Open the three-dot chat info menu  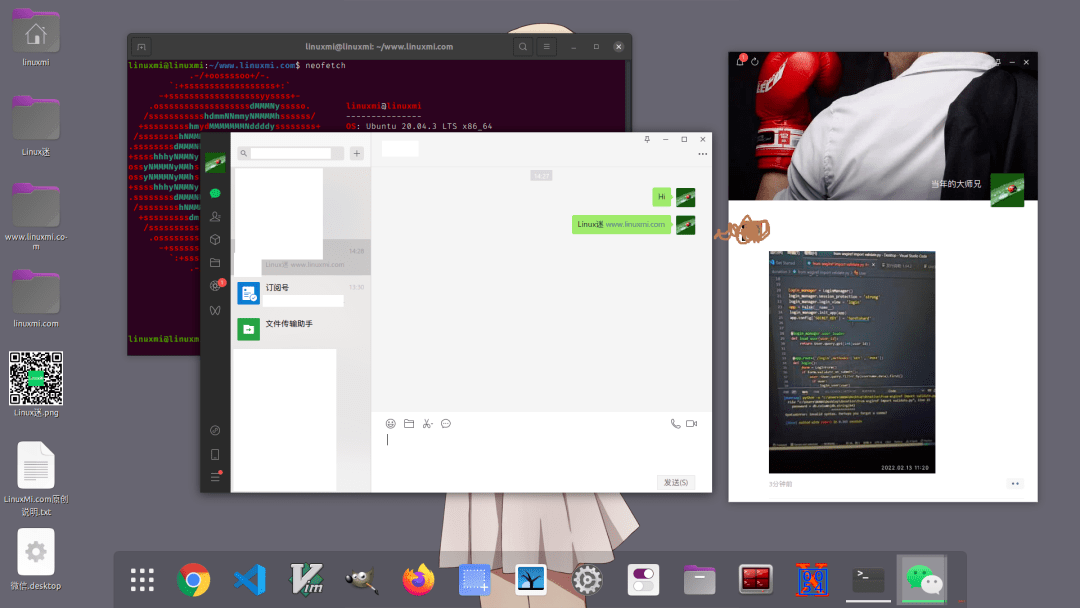[703, 154]
